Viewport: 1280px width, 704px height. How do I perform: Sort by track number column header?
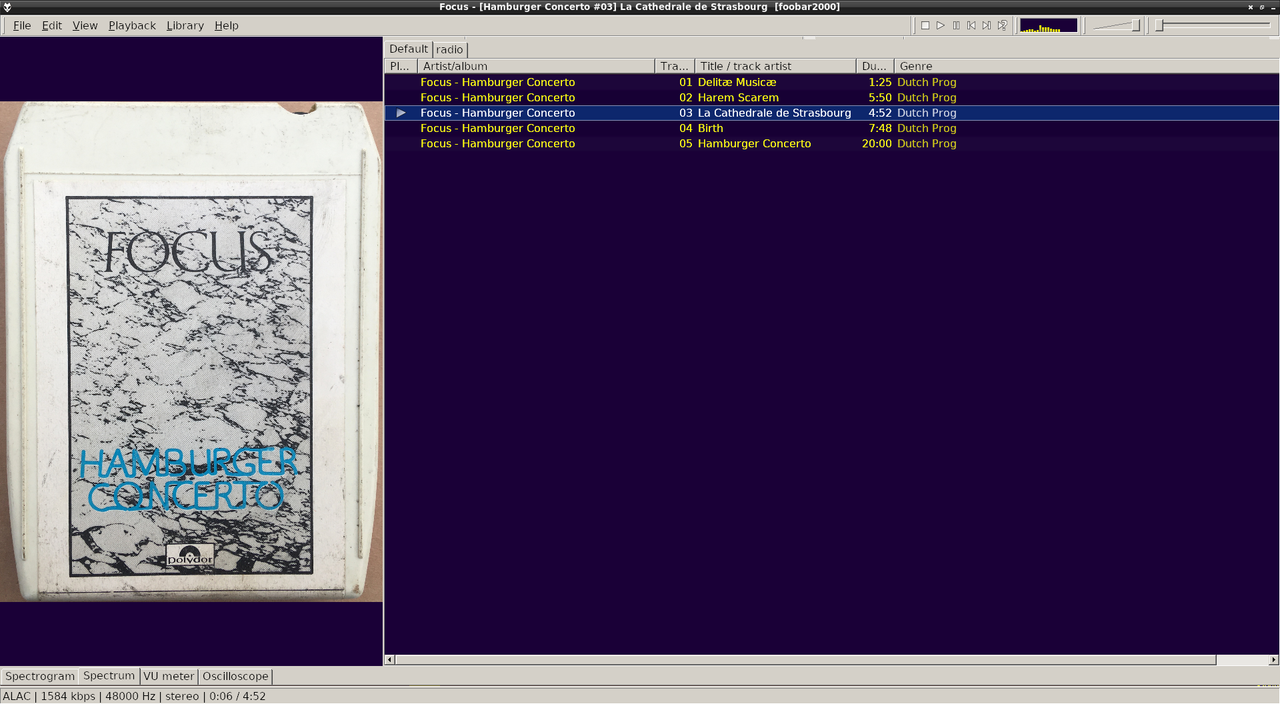[675, 66]
